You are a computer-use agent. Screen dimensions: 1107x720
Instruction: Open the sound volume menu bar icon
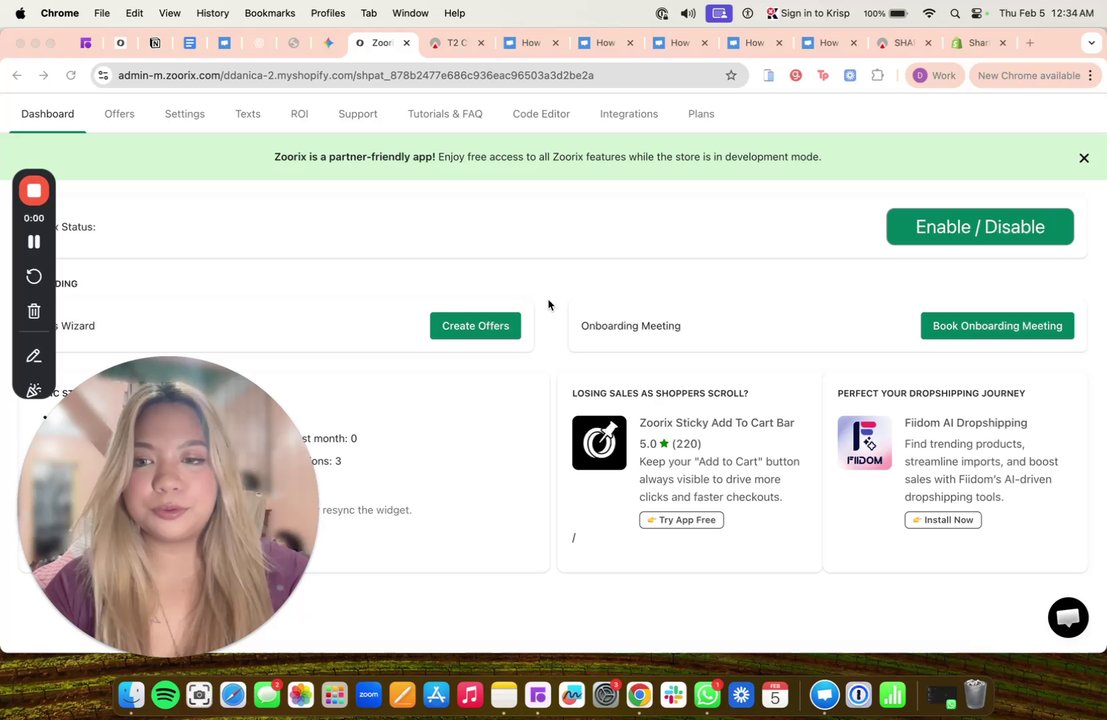687,13
